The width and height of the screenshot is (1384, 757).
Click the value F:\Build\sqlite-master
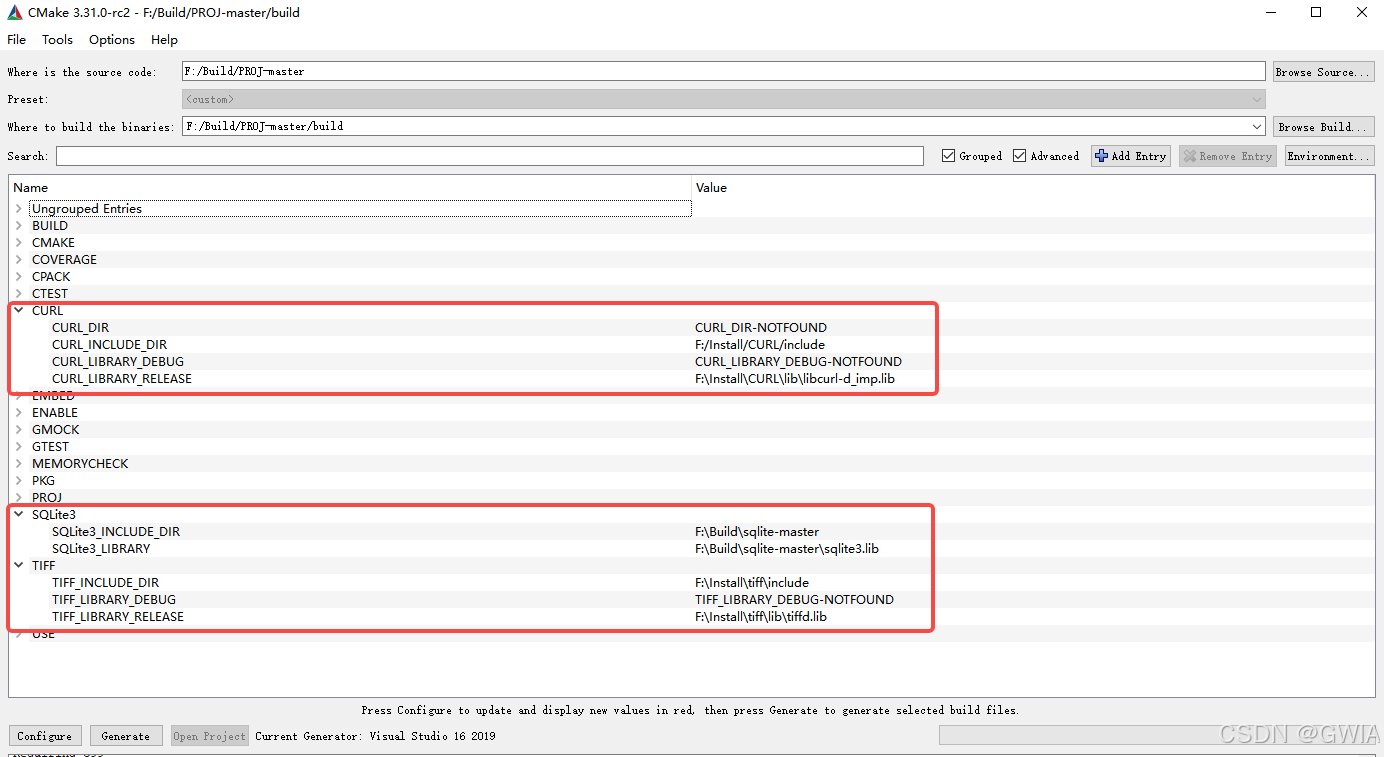[757, 532]
